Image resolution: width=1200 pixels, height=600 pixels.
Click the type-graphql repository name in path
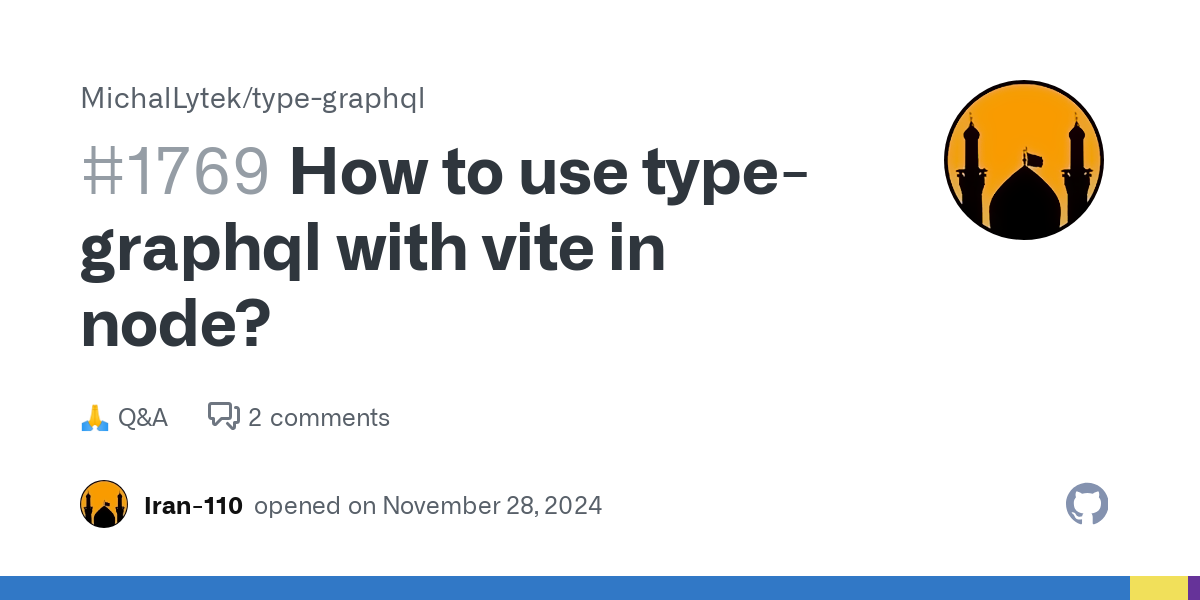click(x=339, y=99)
